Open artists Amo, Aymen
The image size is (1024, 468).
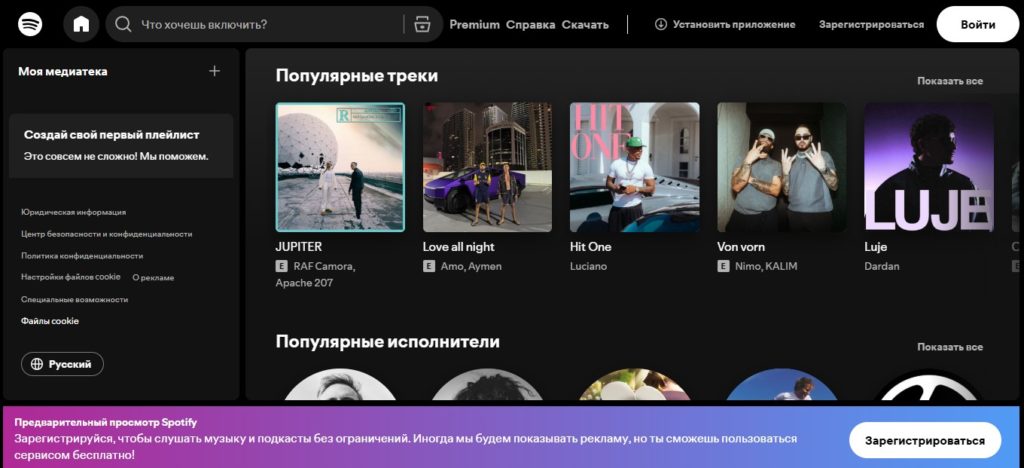pos(471,266)
